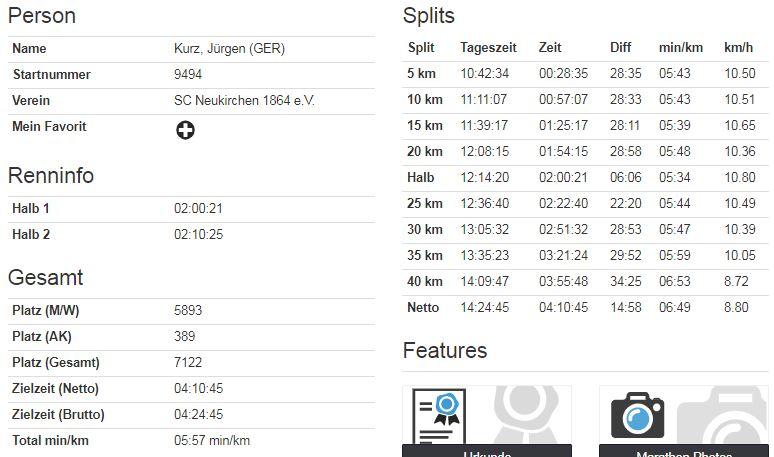Open the Marathon Photos camera icon
Viewport: 774px width, 457px height.
(x=637, y=416)
